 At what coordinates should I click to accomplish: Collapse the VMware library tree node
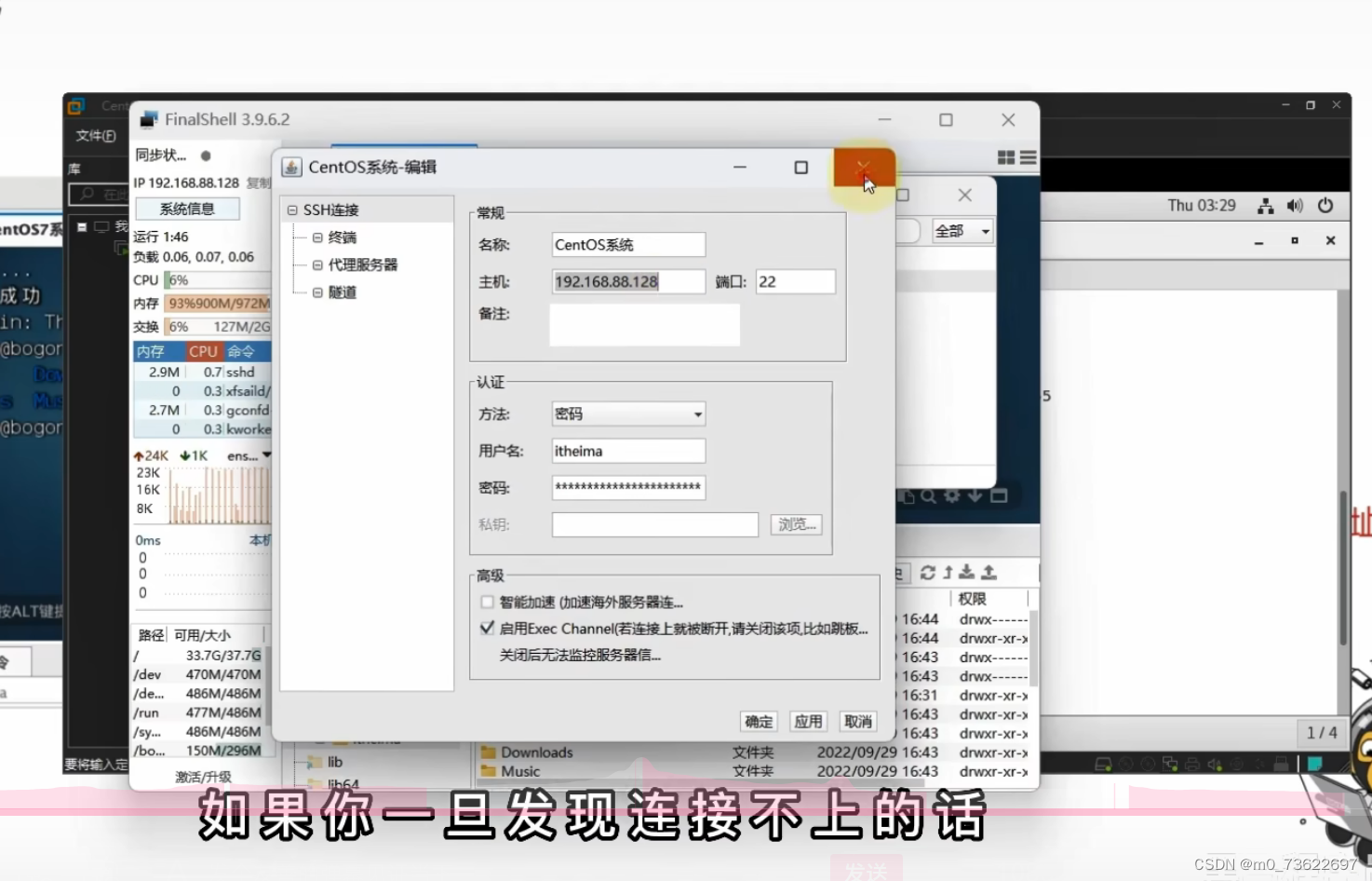click(x=82, y=226)
